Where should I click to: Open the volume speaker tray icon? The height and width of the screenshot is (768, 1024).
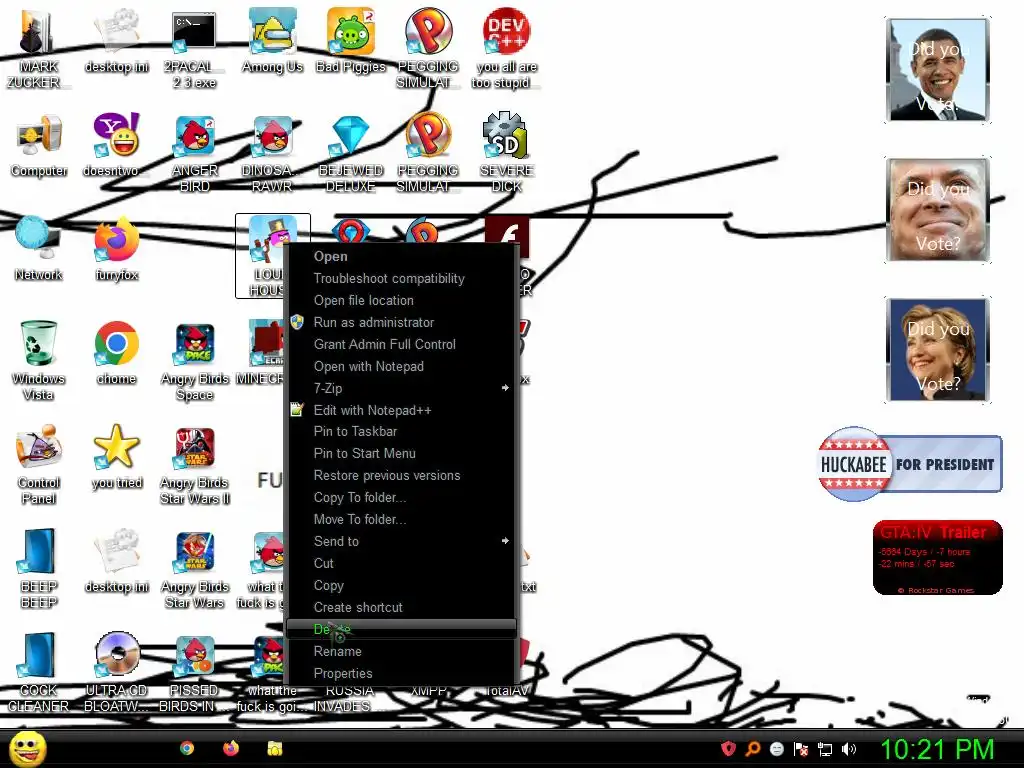click(x=848, y=749)
